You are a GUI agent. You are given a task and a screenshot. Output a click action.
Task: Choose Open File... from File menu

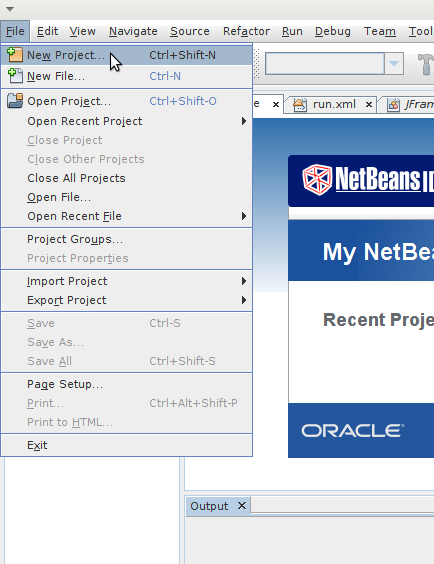pos(127,197)
